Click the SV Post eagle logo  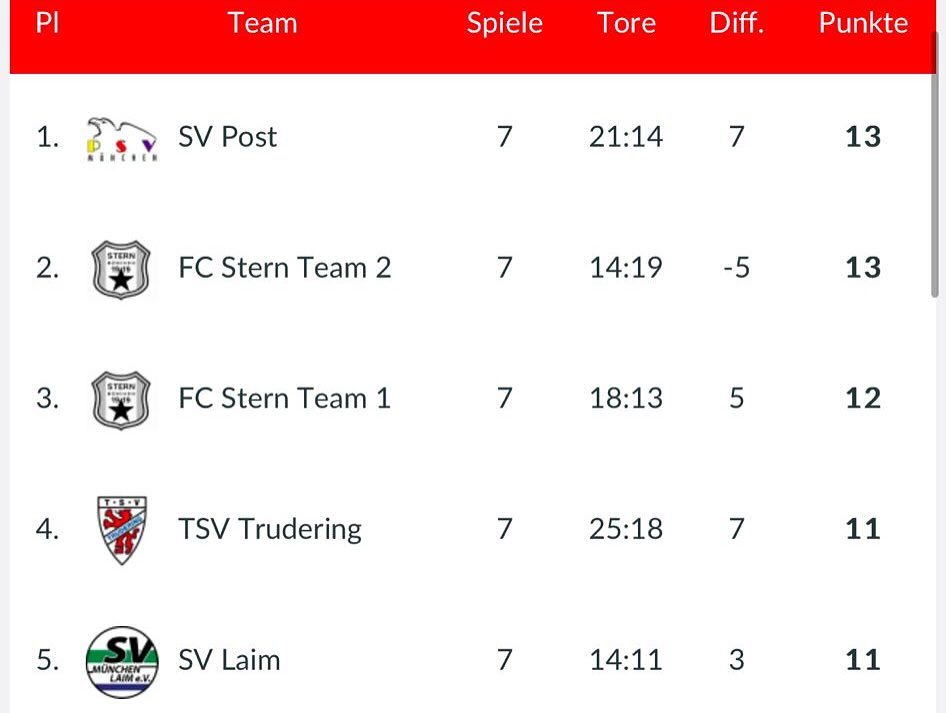point(122,138)
